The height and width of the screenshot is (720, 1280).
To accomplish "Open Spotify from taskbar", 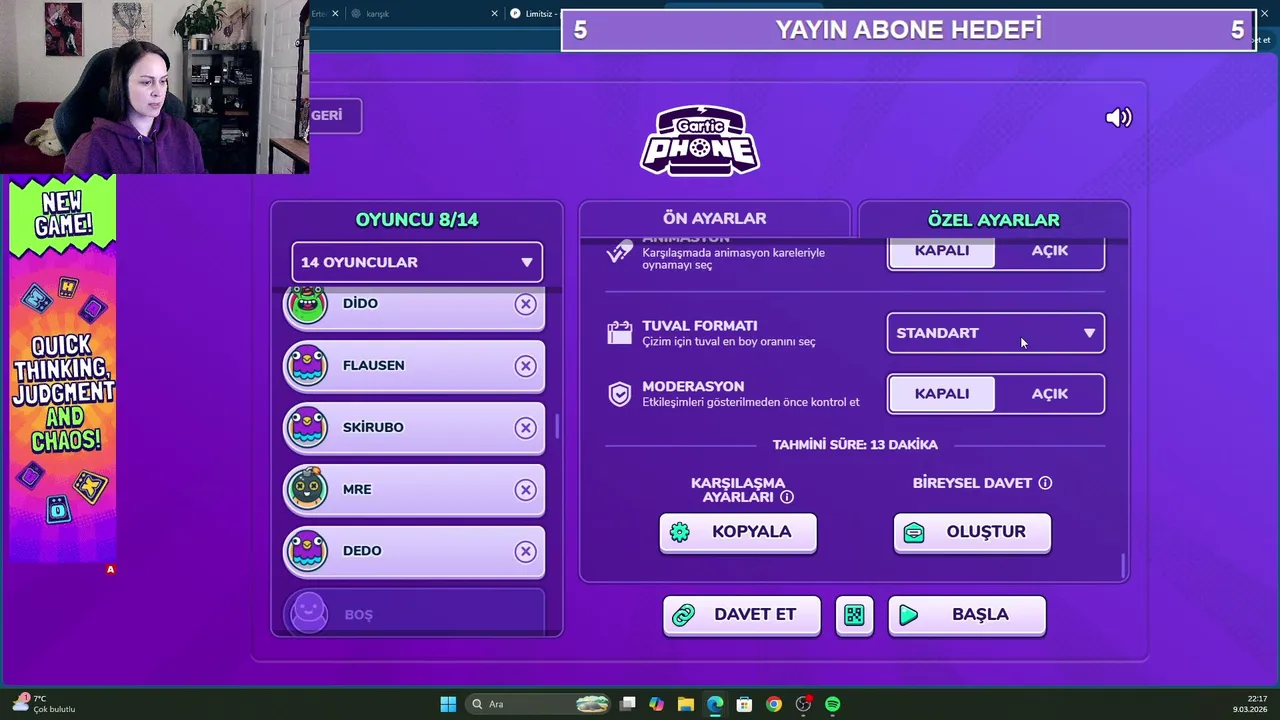I will (x=832, y=704).
